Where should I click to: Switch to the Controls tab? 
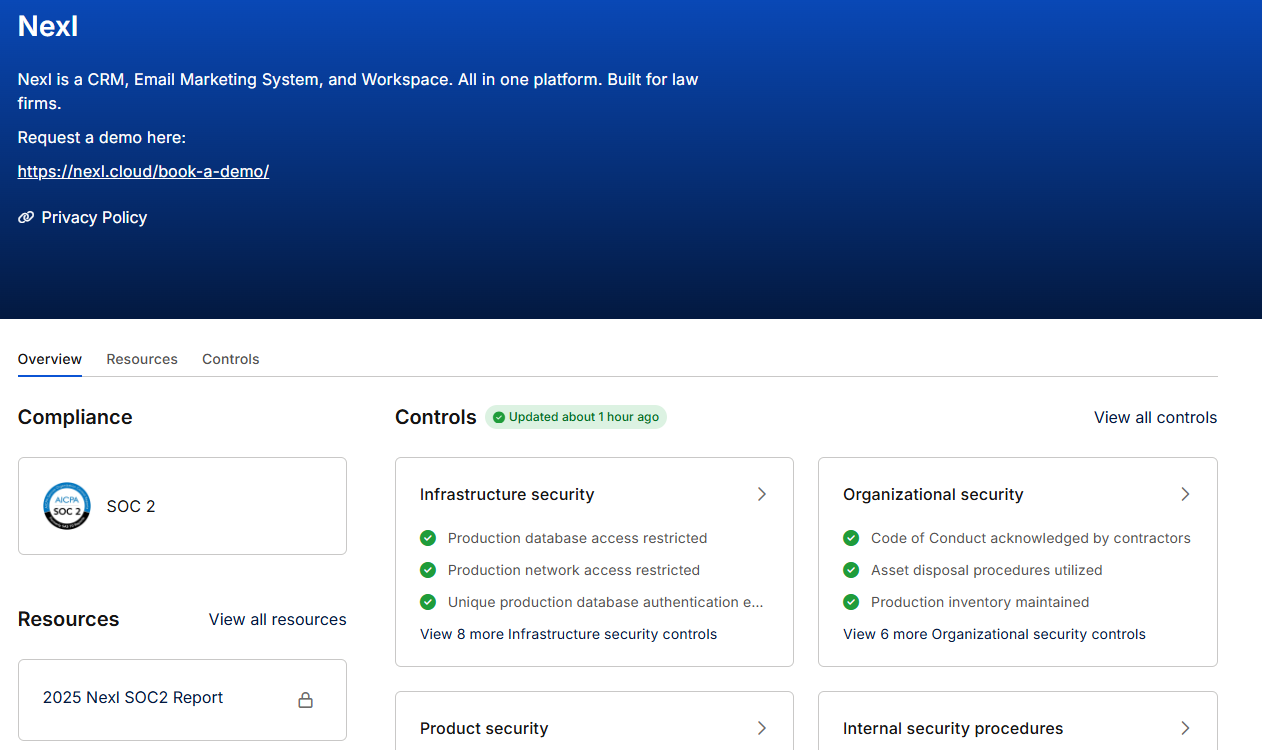coord(230,359)
